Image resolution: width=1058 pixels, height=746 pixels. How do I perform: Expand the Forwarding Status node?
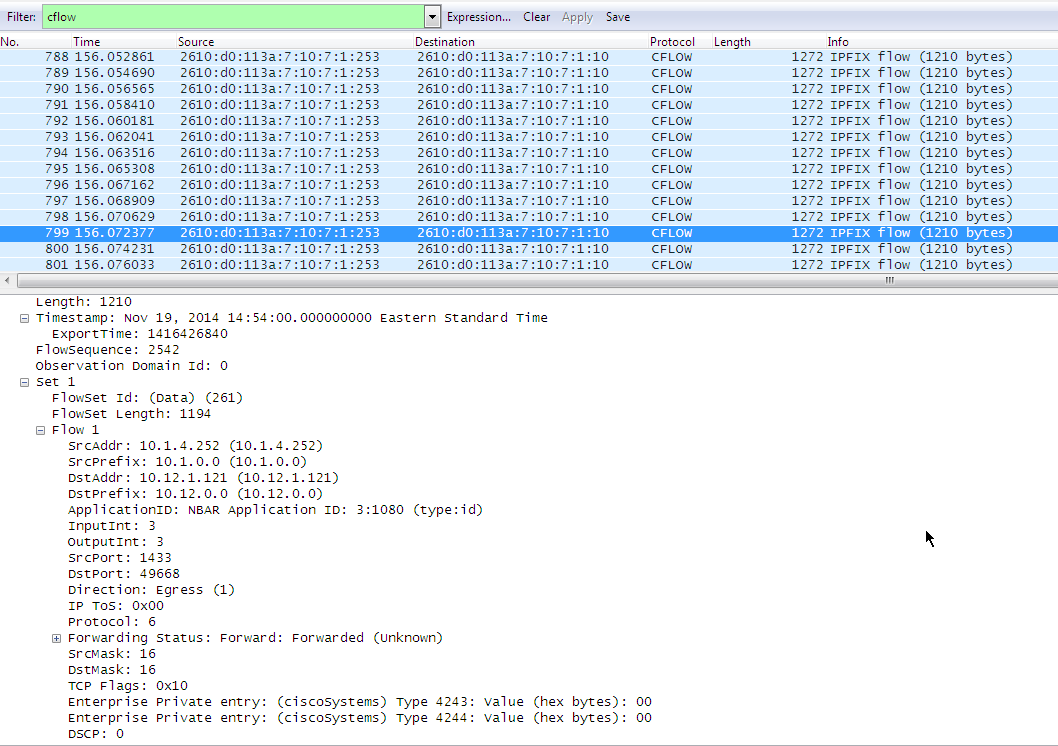57,638
